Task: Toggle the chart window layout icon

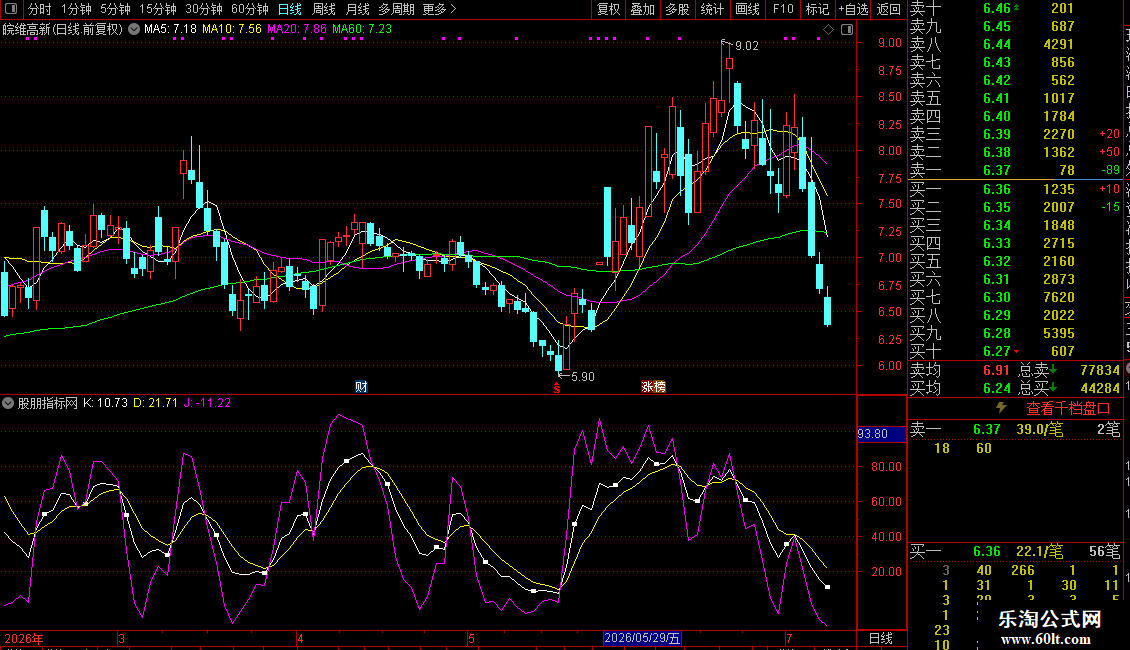Action: (847, 30)
